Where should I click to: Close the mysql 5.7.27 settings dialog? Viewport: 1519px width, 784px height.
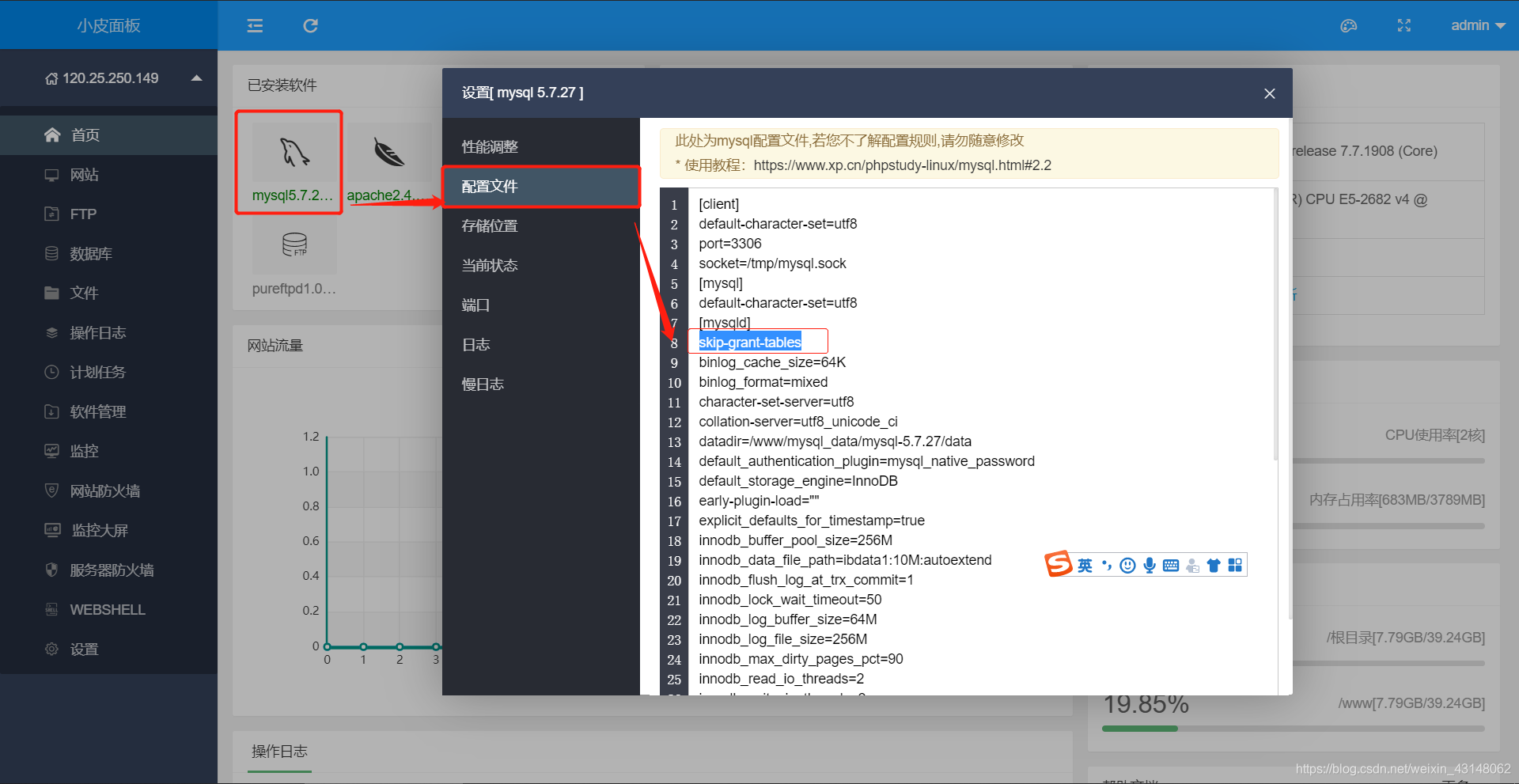(1270, 93)
